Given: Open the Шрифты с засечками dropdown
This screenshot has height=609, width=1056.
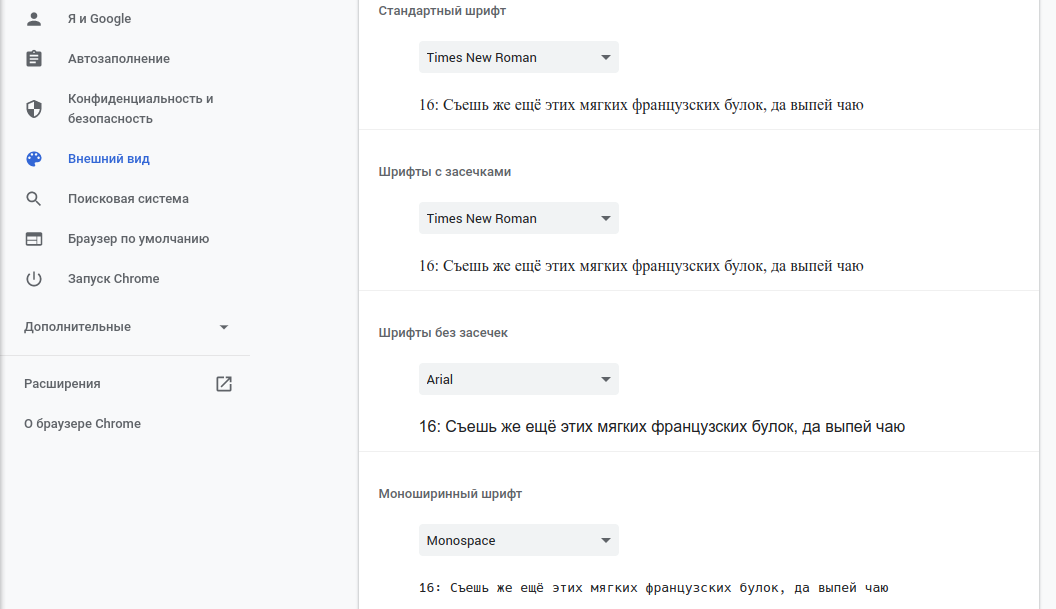Looking at the screenshot, I should (519, 218).
